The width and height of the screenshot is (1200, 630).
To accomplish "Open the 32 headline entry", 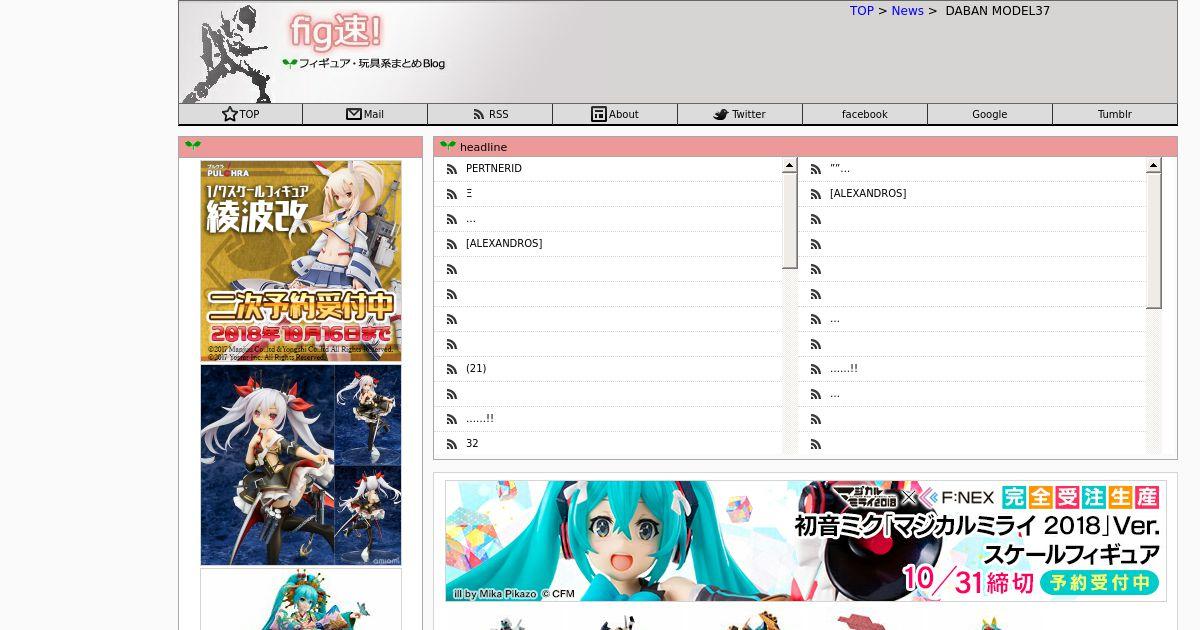I will pyautogui.click(x=472, y=444).
